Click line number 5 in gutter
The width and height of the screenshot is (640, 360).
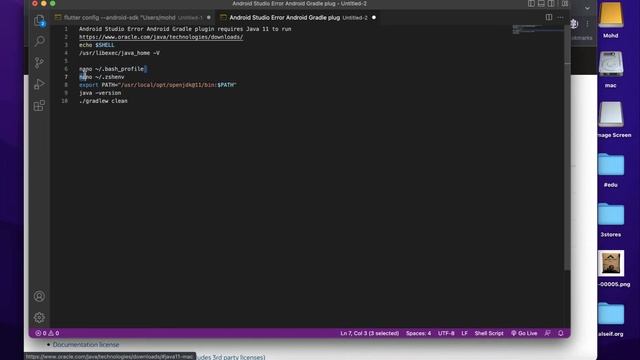[66, 61]
